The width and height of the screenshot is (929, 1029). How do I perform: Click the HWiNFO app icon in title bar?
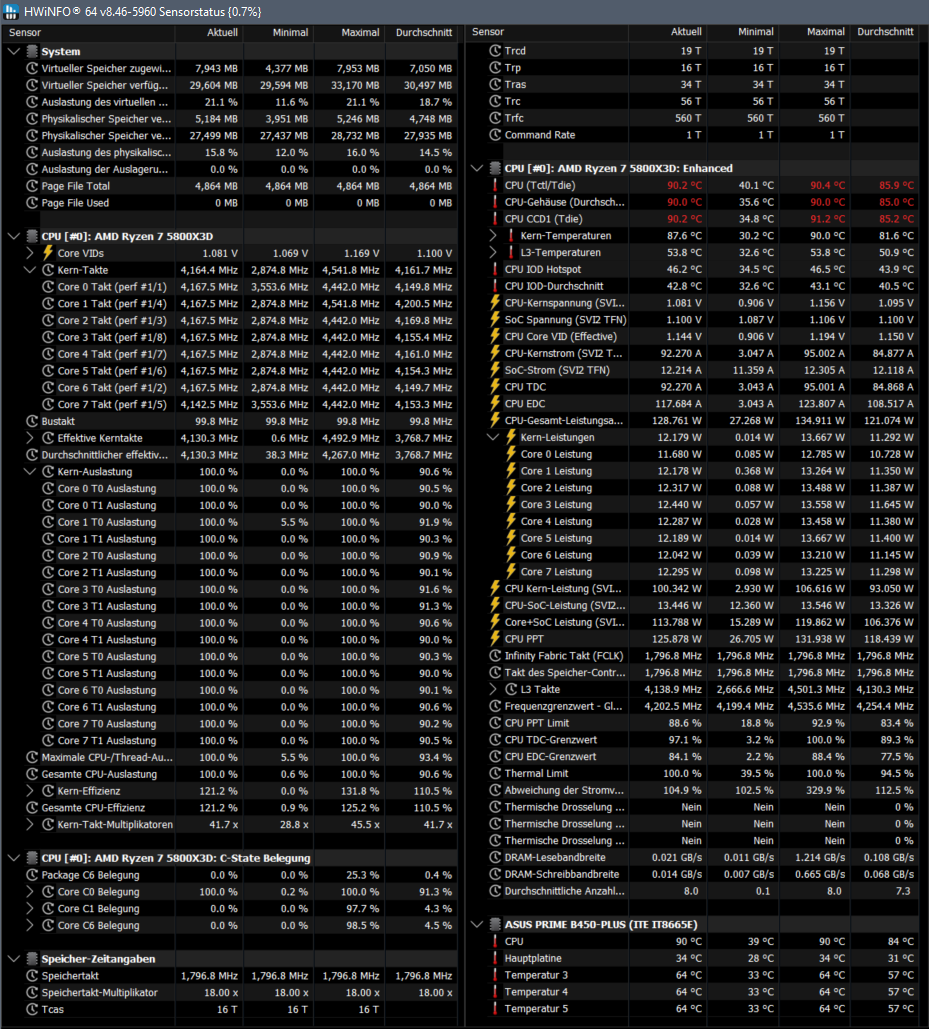click(11, 11)
